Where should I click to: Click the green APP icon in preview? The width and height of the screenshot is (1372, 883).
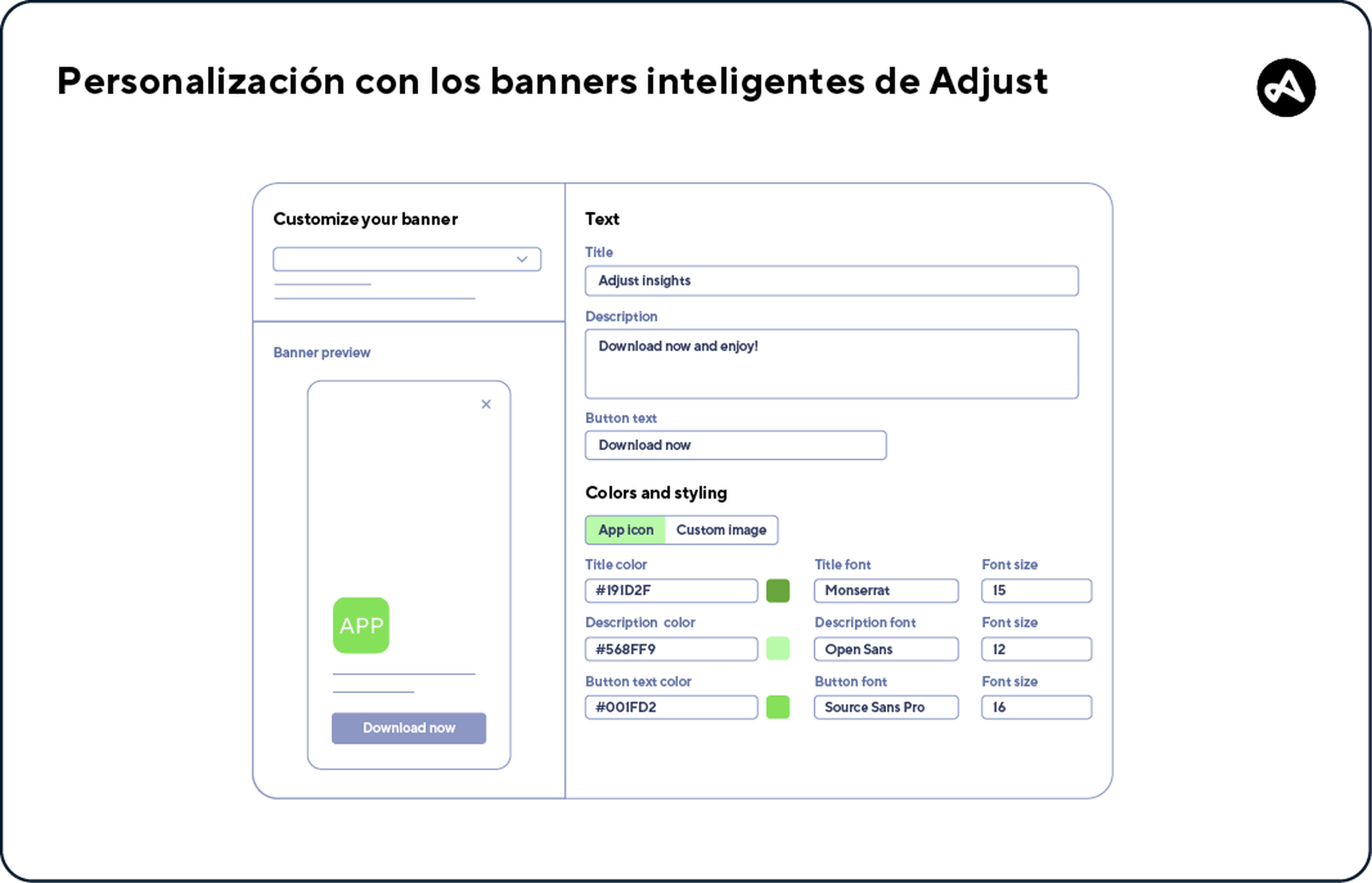click(361, 625)
